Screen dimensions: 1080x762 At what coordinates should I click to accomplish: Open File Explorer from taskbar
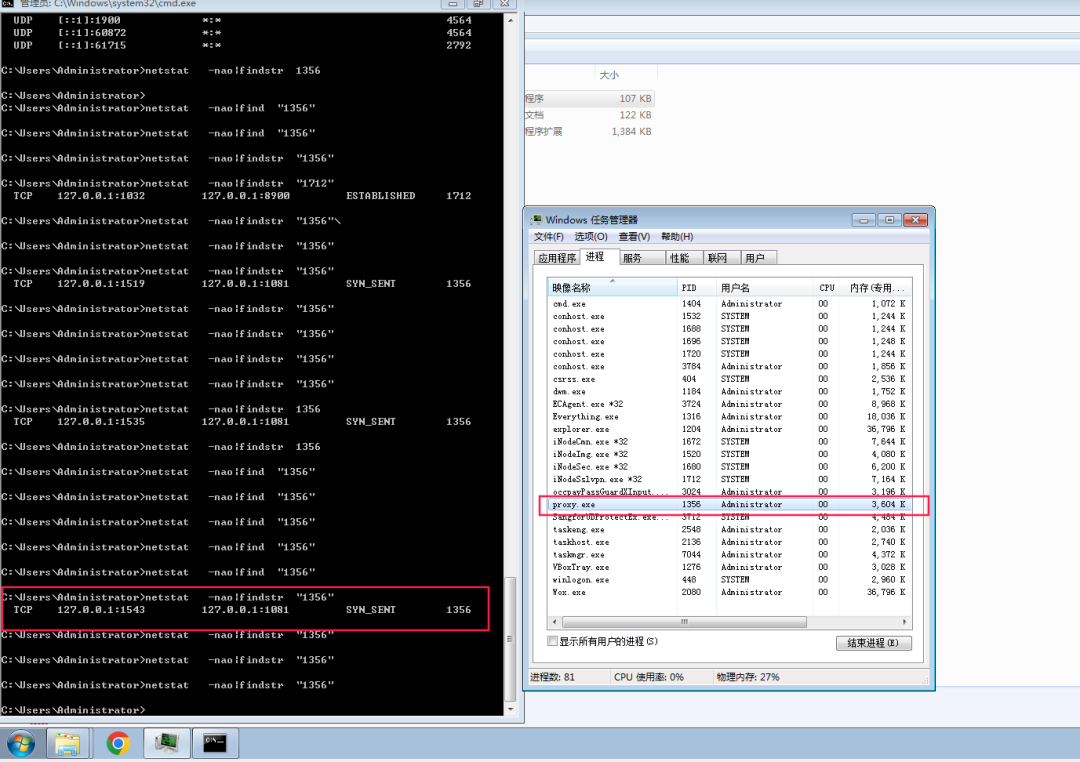68,743
